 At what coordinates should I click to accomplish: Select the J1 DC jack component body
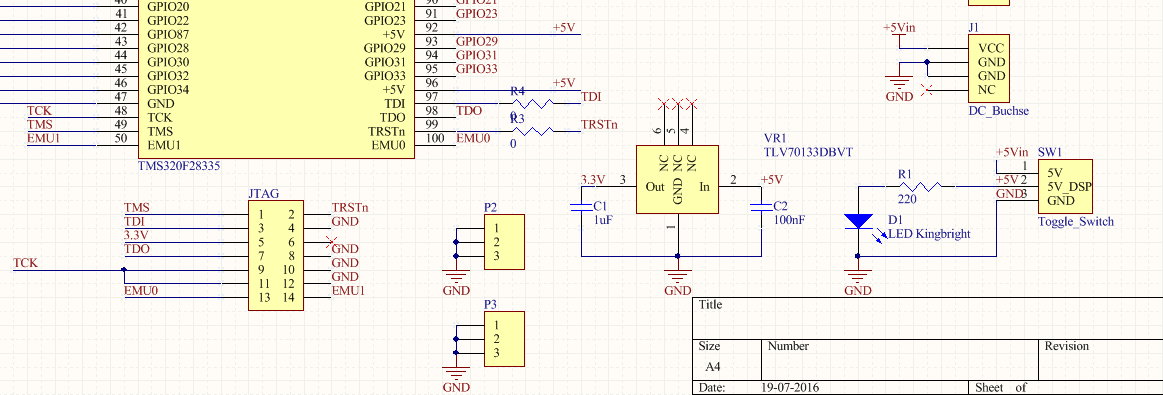pyautogui.click(x=989, y=69)
